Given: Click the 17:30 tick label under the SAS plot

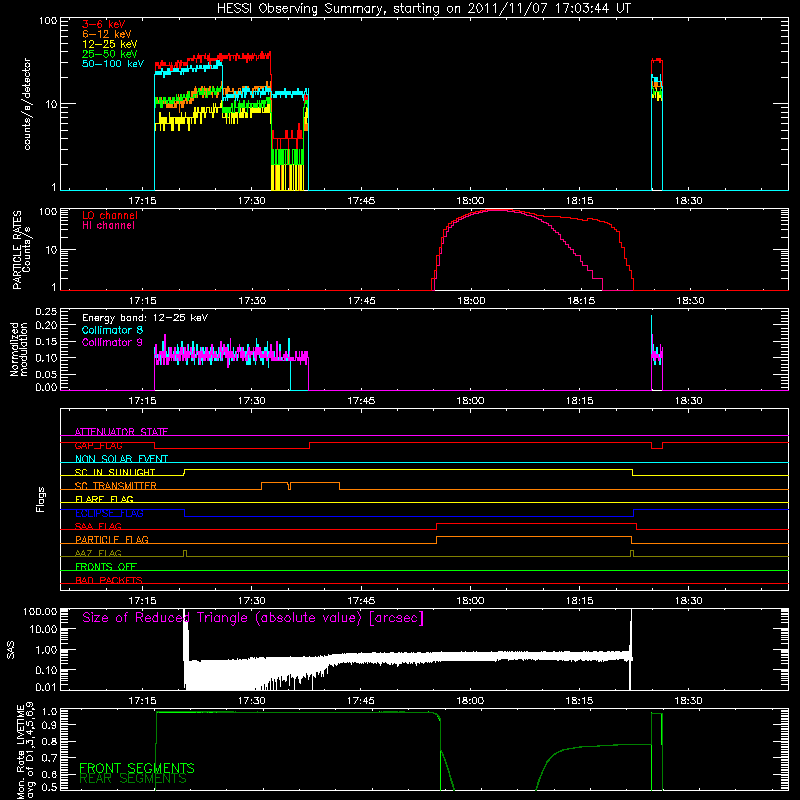Looking at the screenshot, I should [252, 701].
